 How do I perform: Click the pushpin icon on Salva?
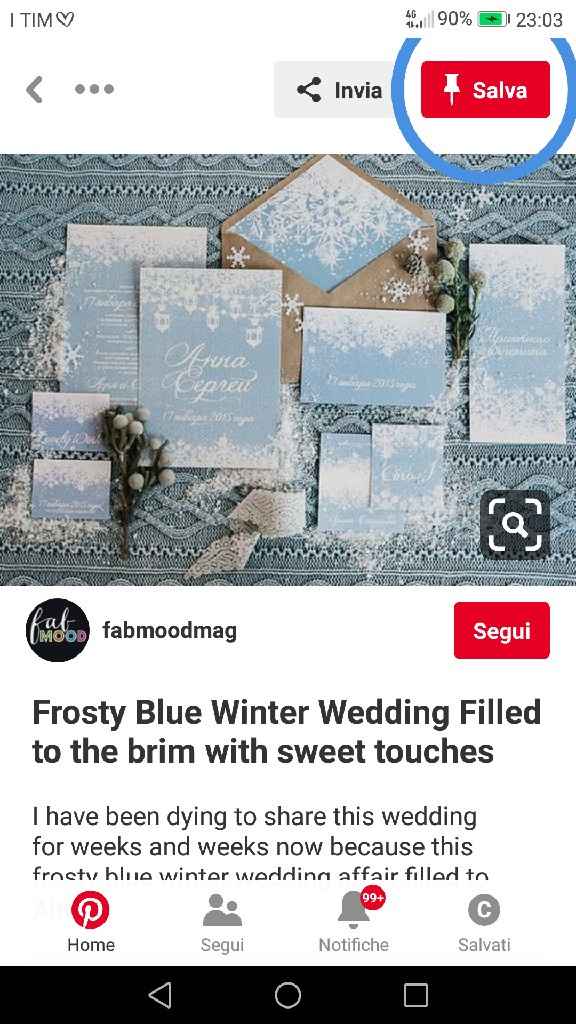[451, 89]
